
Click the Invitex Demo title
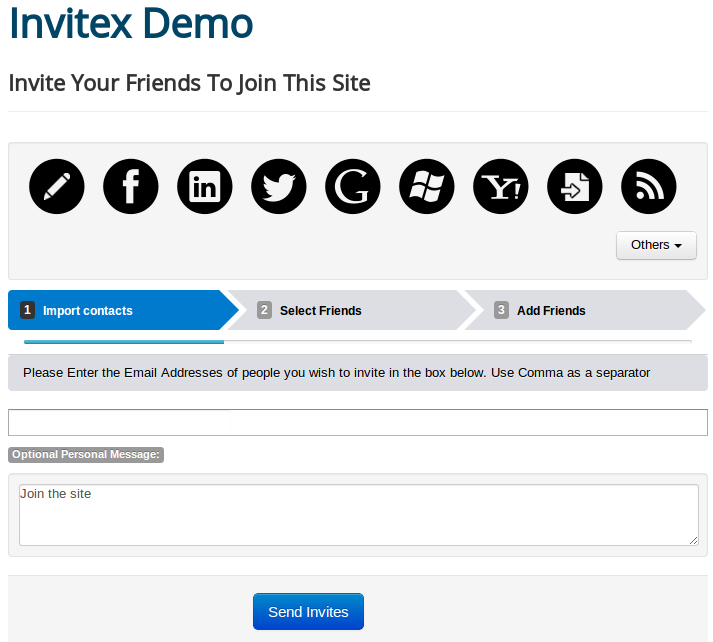131,23
